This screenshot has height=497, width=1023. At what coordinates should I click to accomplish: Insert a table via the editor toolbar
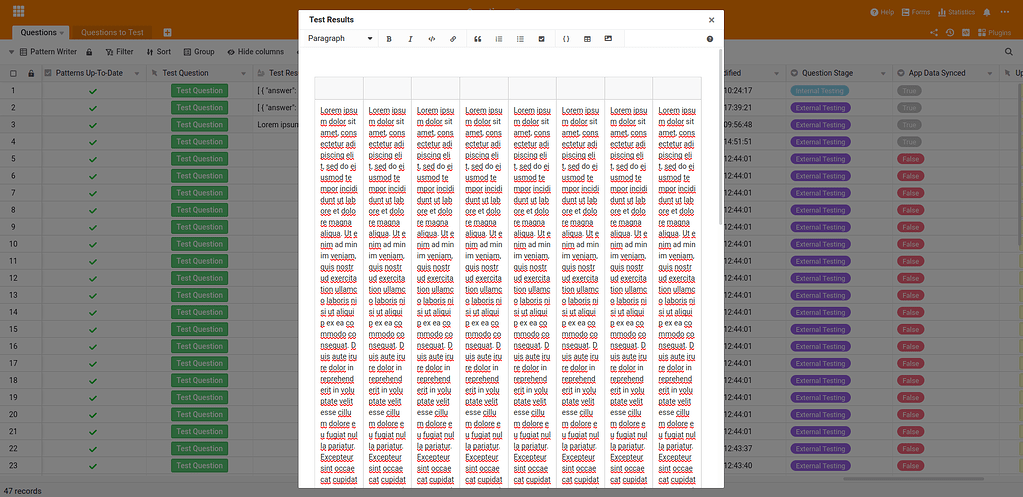coord(587,39)
